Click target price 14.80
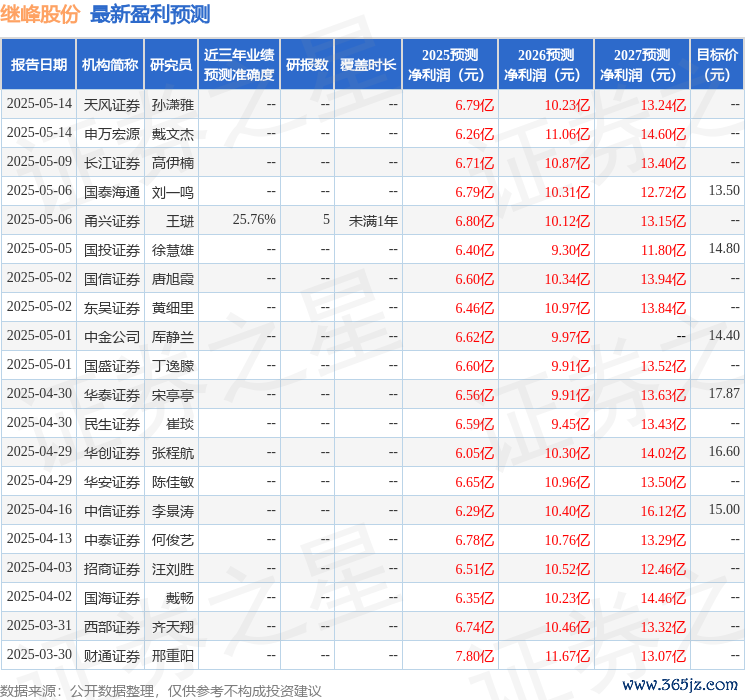 coord(724,249)
